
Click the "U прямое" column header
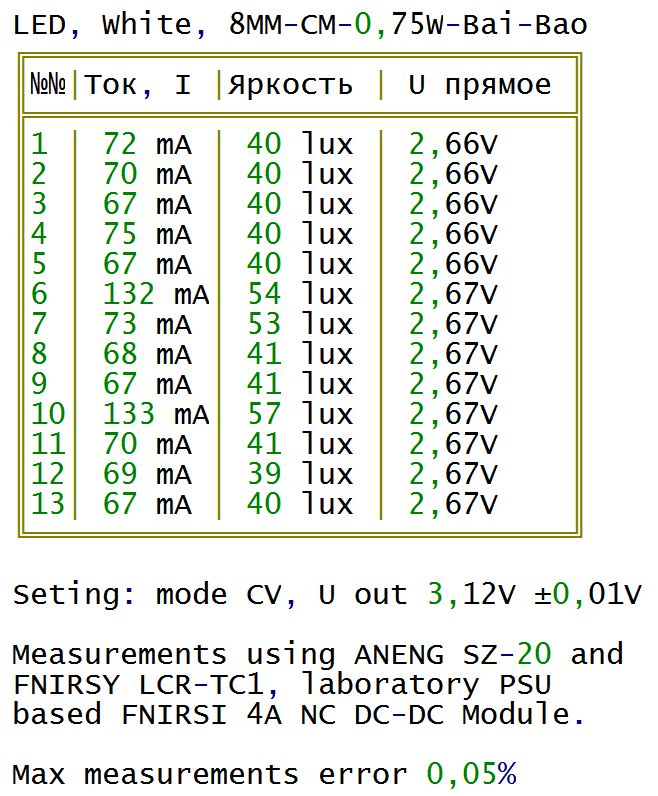[479, 85]
